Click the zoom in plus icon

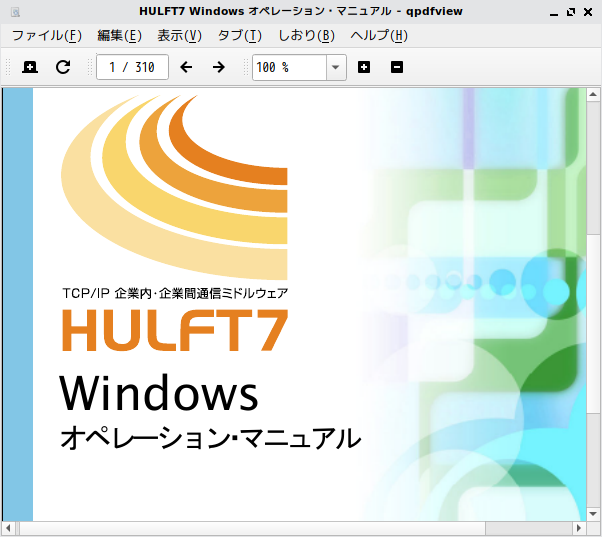pyautogui.click(x=364, y=67)
